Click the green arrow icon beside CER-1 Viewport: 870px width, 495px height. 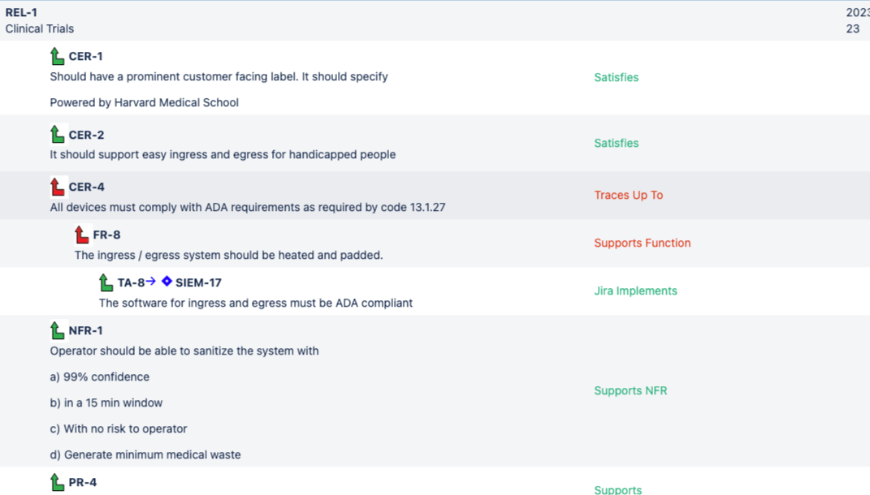click(57, 56)
